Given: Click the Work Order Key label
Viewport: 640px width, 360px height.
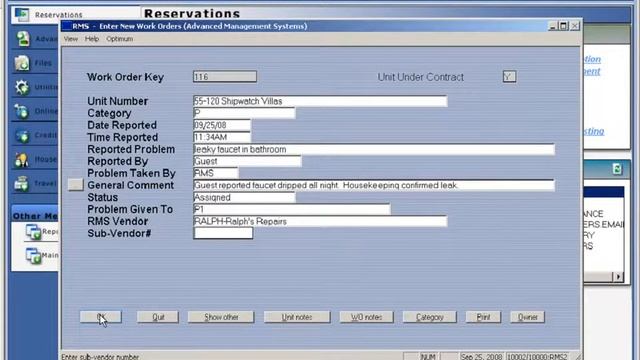Looking at the screenshot, I should [125, 77].
